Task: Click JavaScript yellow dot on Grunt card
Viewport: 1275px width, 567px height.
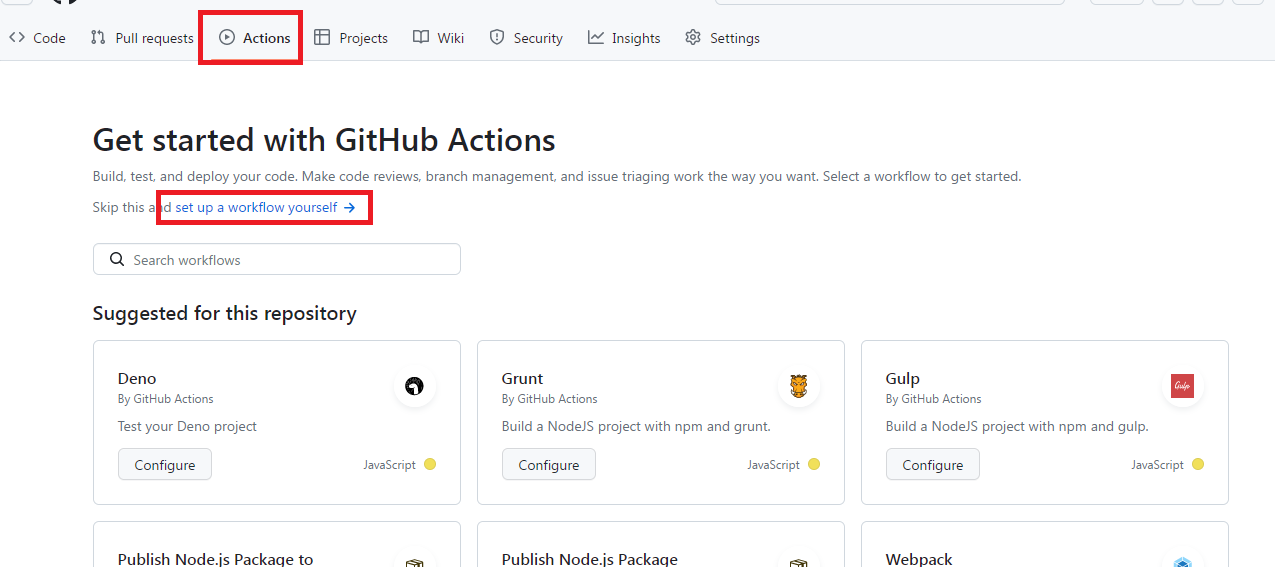Action: pyautogui.click(x=814, y=464)
